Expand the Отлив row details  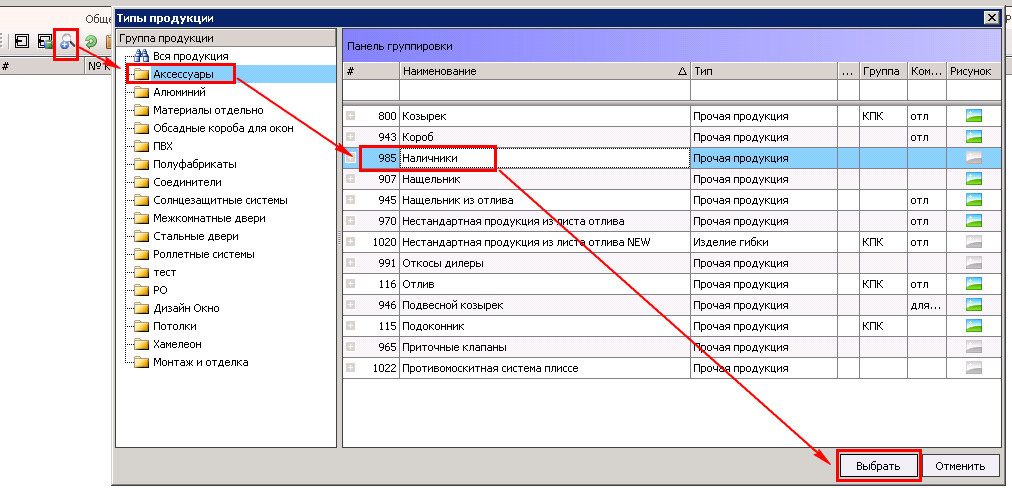(350, 284)
